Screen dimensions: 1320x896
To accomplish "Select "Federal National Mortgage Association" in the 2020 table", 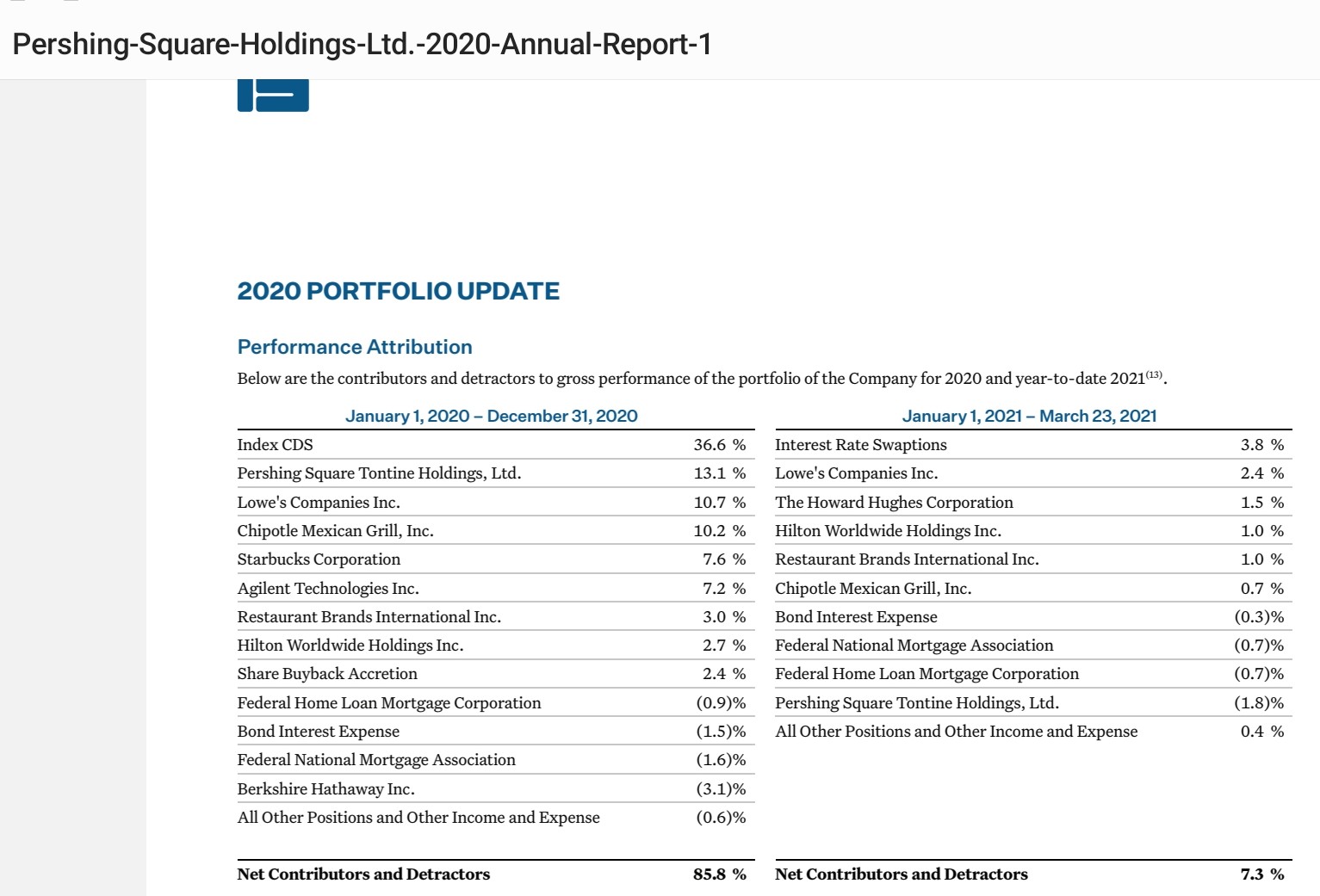I will 376,760.
